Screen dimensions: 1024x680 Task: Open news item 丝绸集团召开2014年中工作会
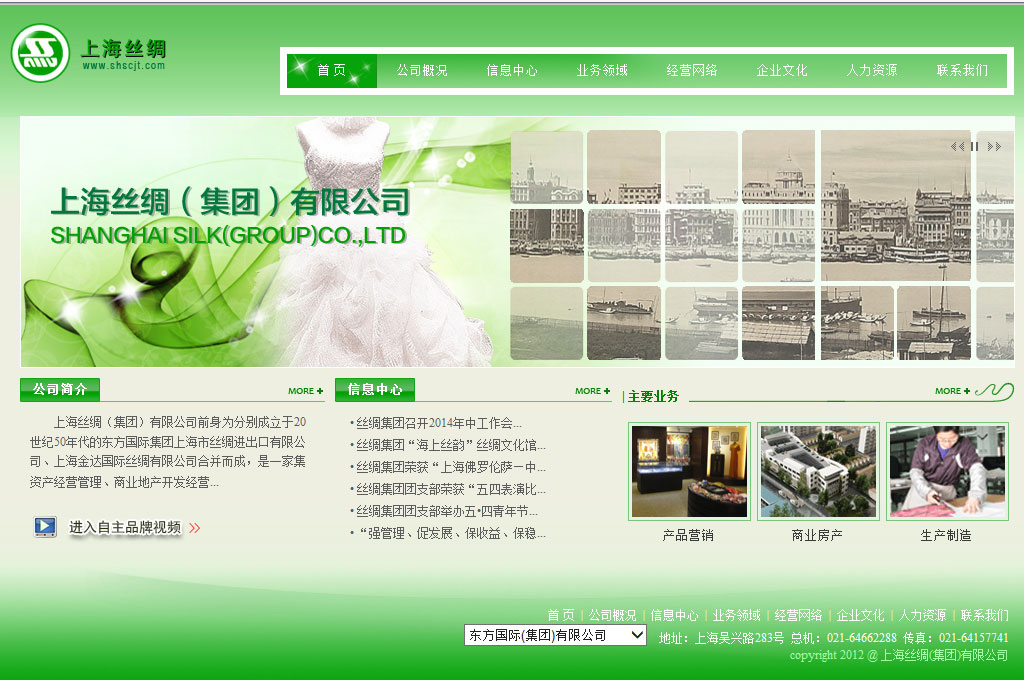coord(438,423)
